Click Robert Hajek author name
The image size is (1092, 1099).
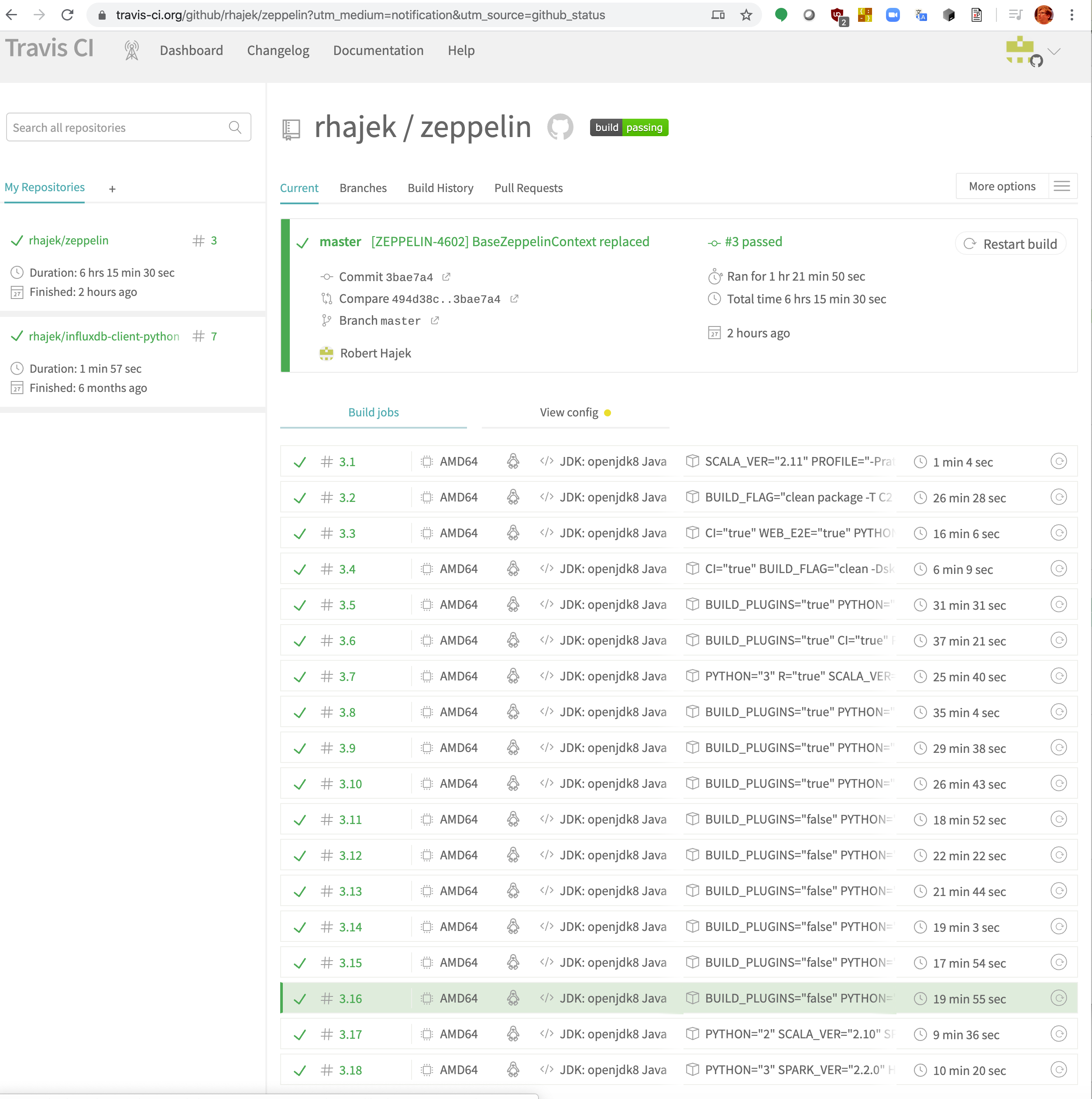click(x=375, y=353)
